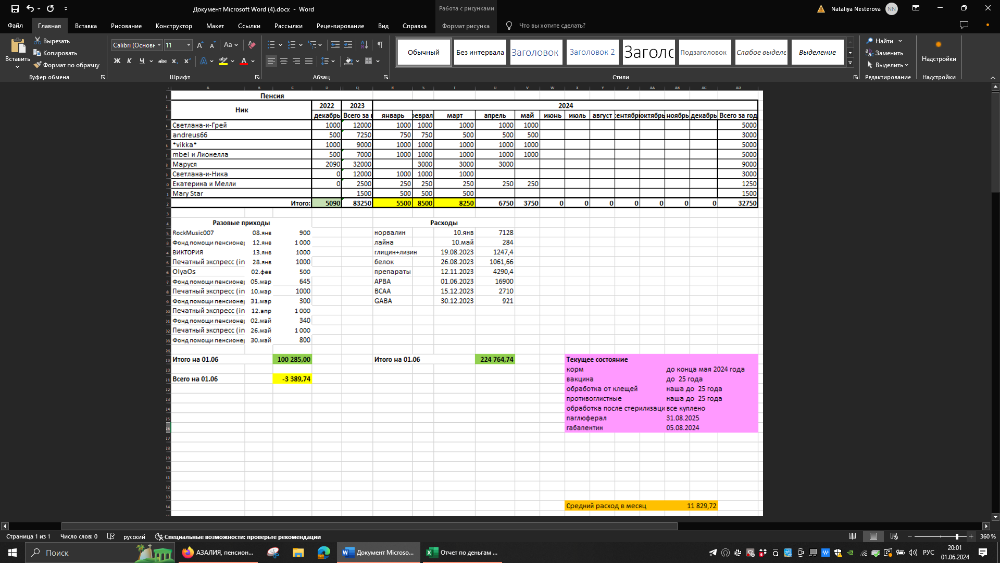Show paragraph marks with pilcrow icon
Screen dimensions: 1000x563
point(378,45)
